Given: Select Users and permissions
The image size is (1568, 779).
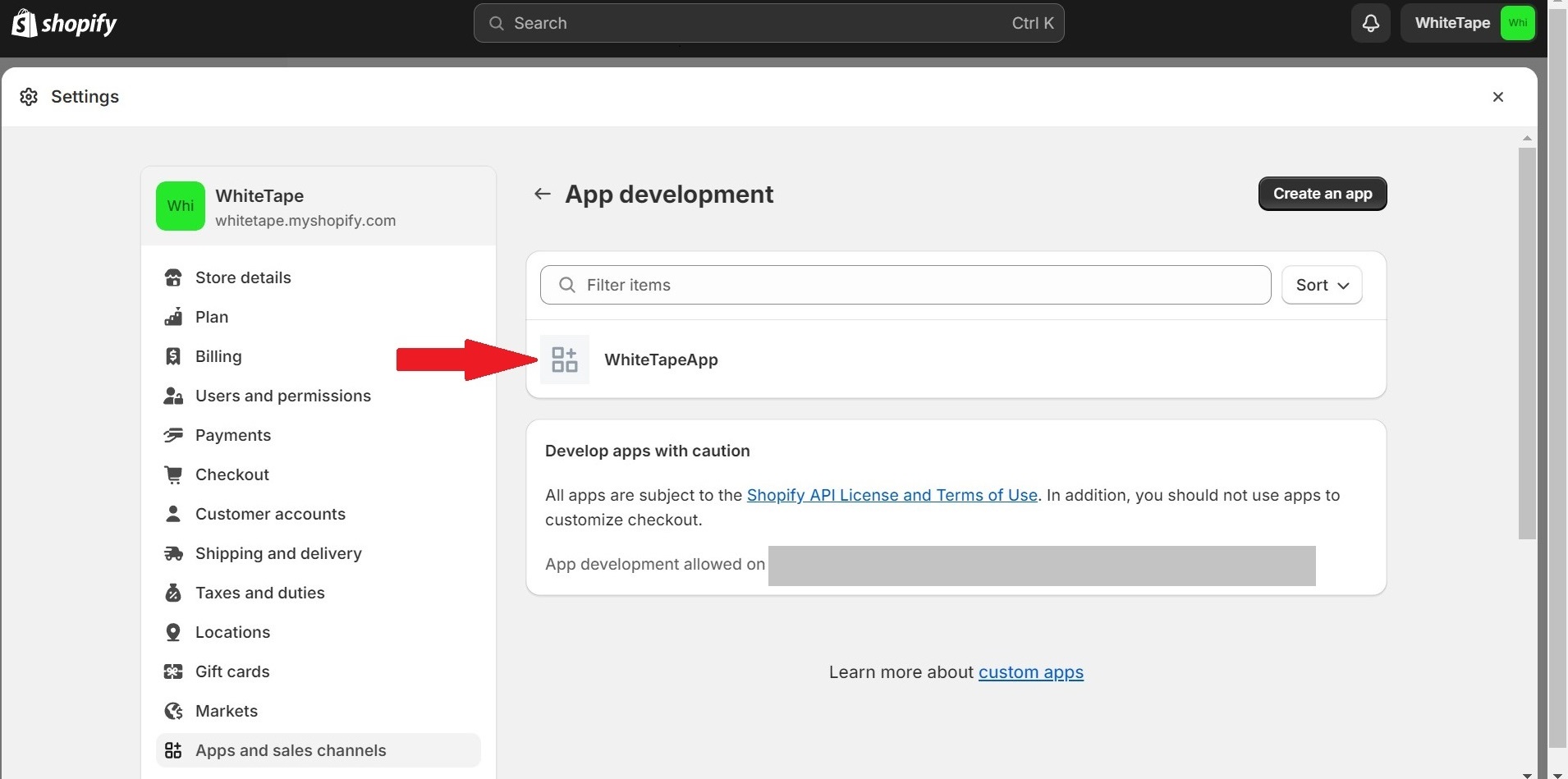Looking at the screenshot, I should point(318,396).
